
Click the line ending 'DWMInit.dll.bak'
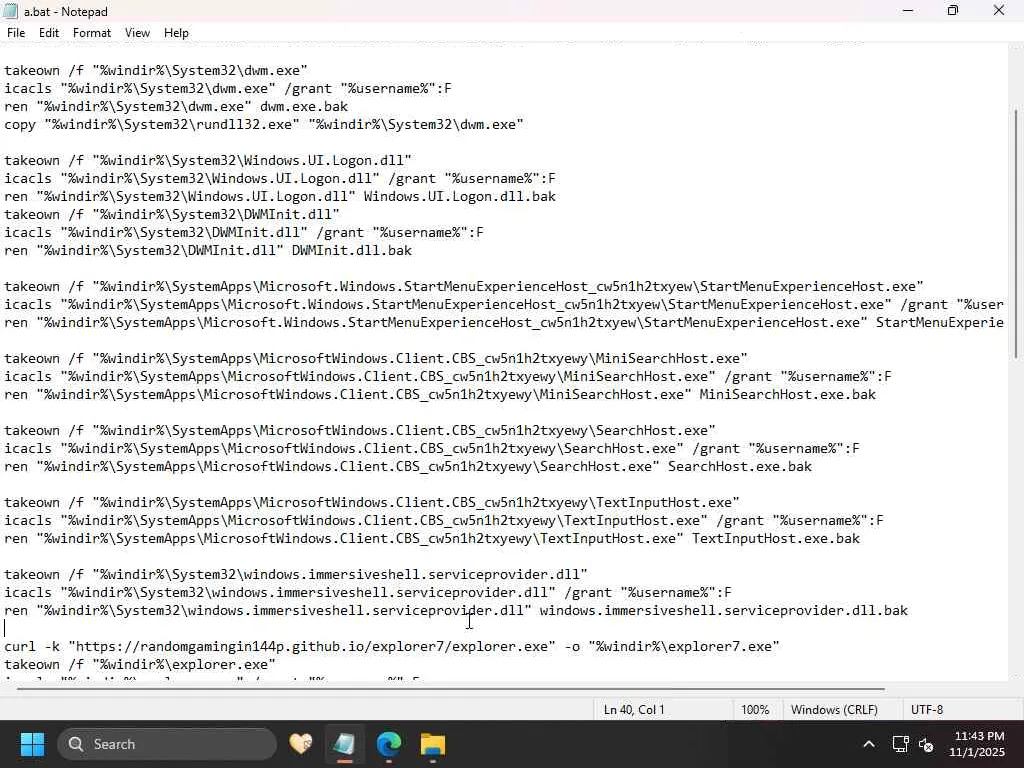tap(208, 251)
